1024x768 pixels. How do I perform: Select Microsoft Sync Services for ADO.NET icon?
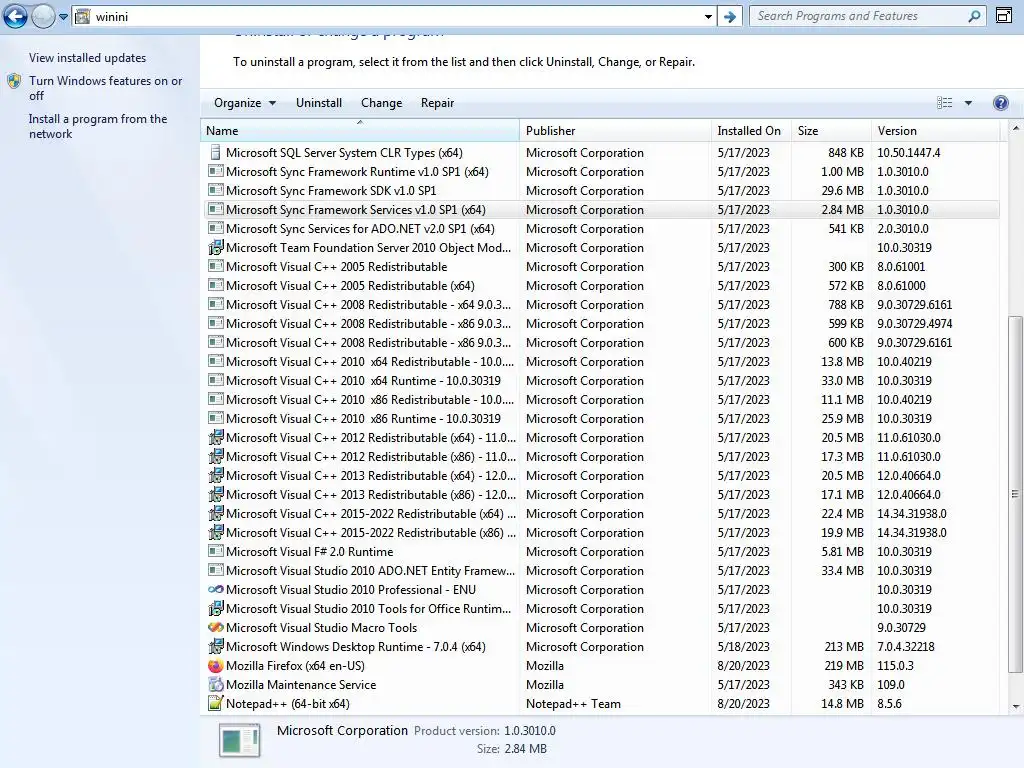click(216, 229)
